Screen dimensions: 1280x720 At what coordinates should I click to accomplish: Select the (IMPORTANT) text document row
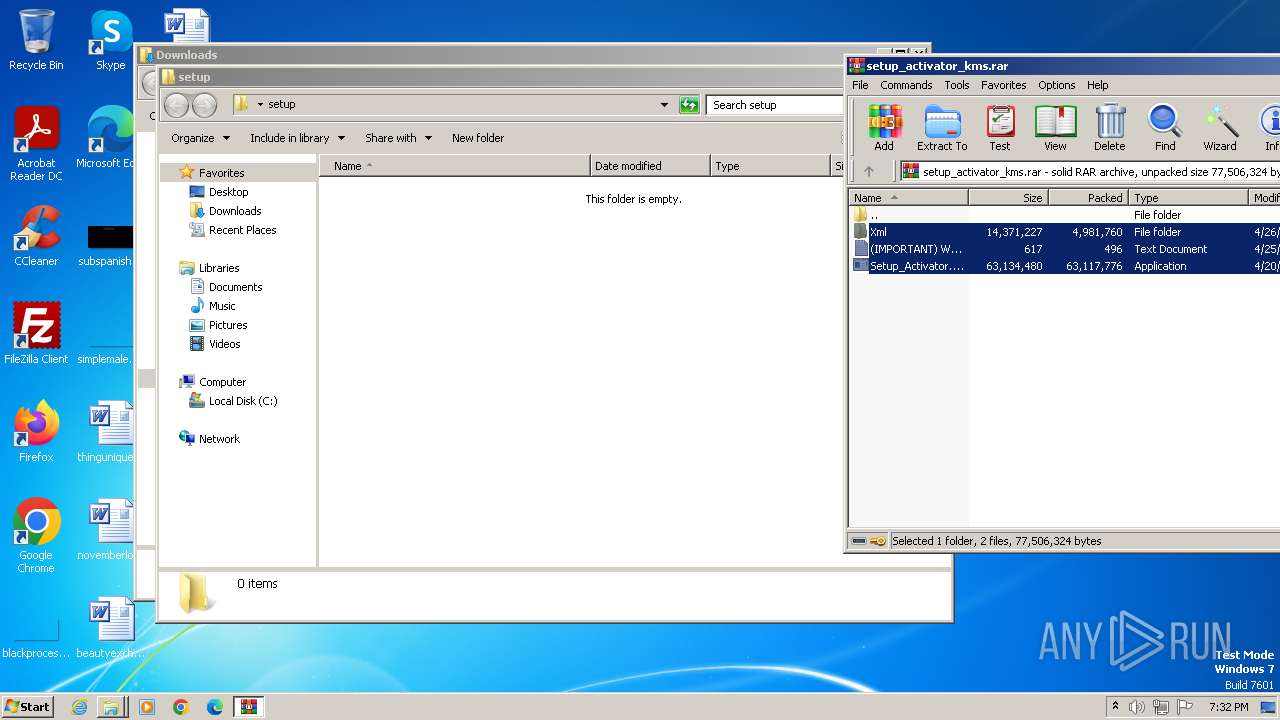[1064, 249]
